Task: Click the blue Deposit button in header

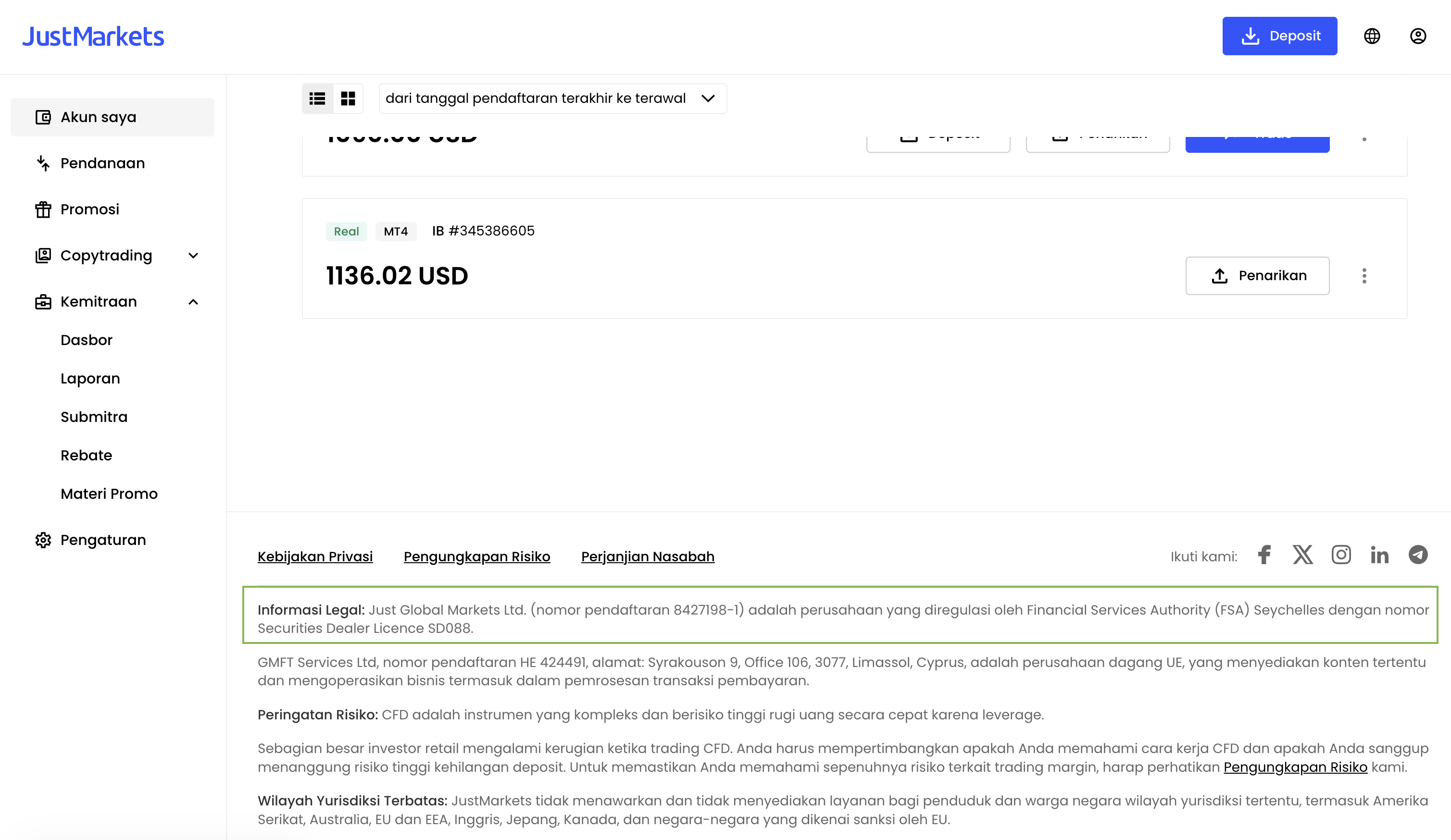Action: pyautogui.click(x=1279, y=36)
